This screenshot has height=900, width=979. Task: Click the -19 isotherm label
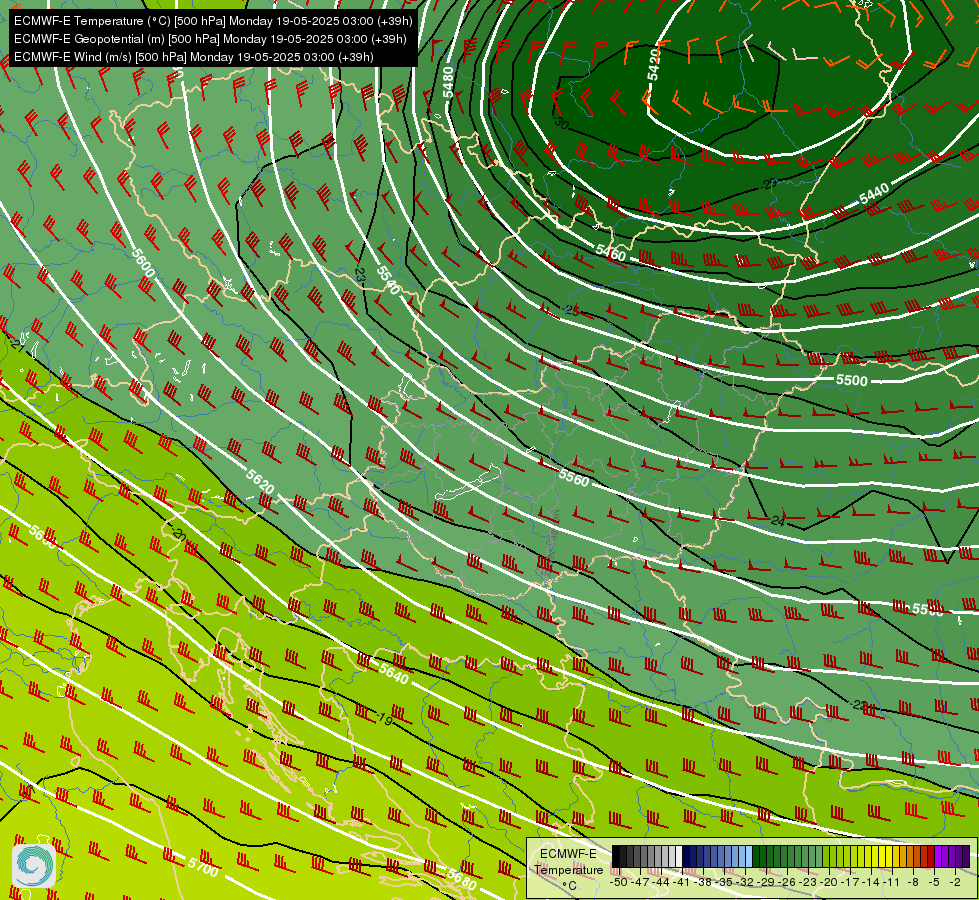click(385, 720)
